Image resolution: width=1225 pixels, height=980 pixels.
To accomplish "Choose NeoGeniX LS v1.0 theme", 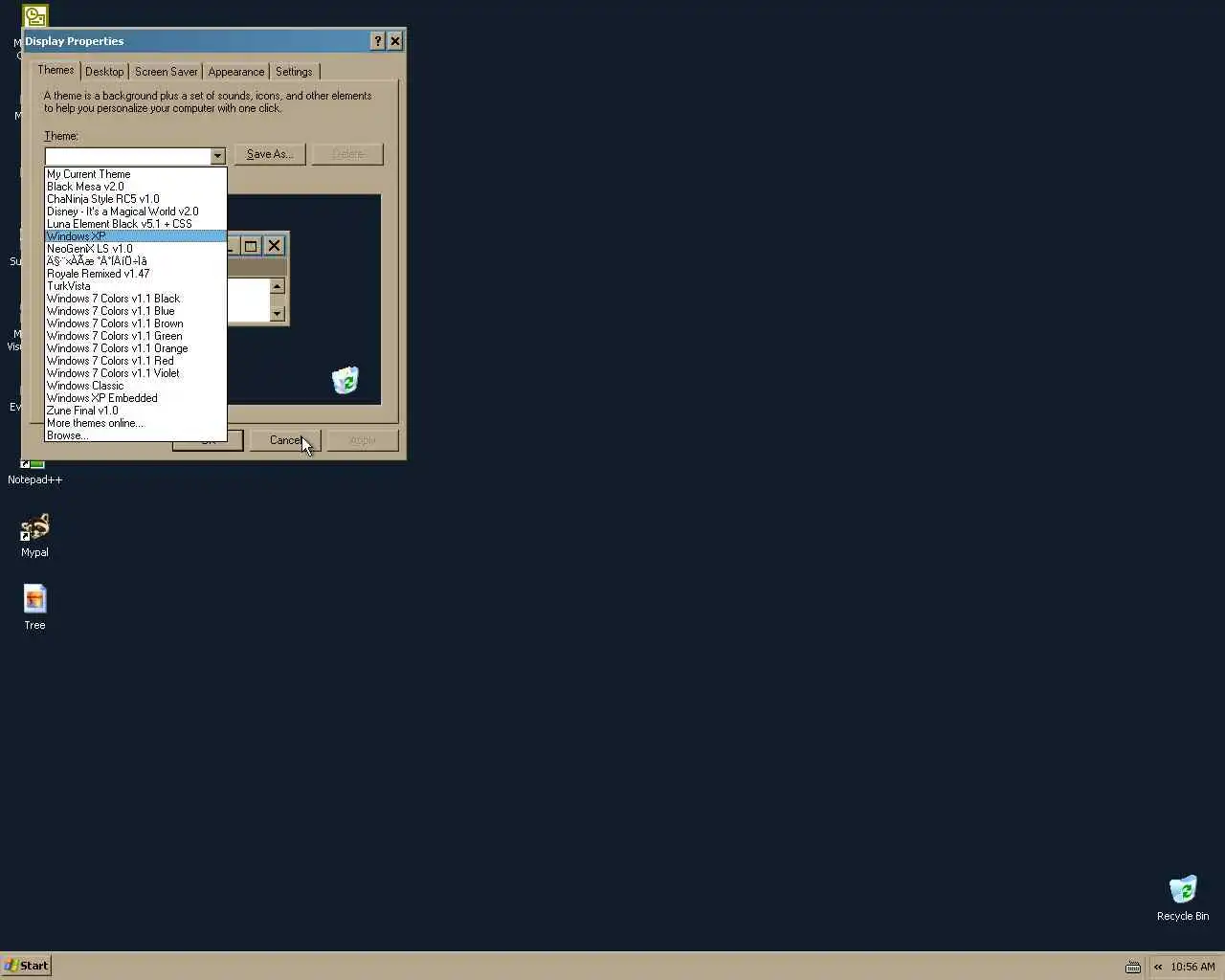I will [135, 249].
